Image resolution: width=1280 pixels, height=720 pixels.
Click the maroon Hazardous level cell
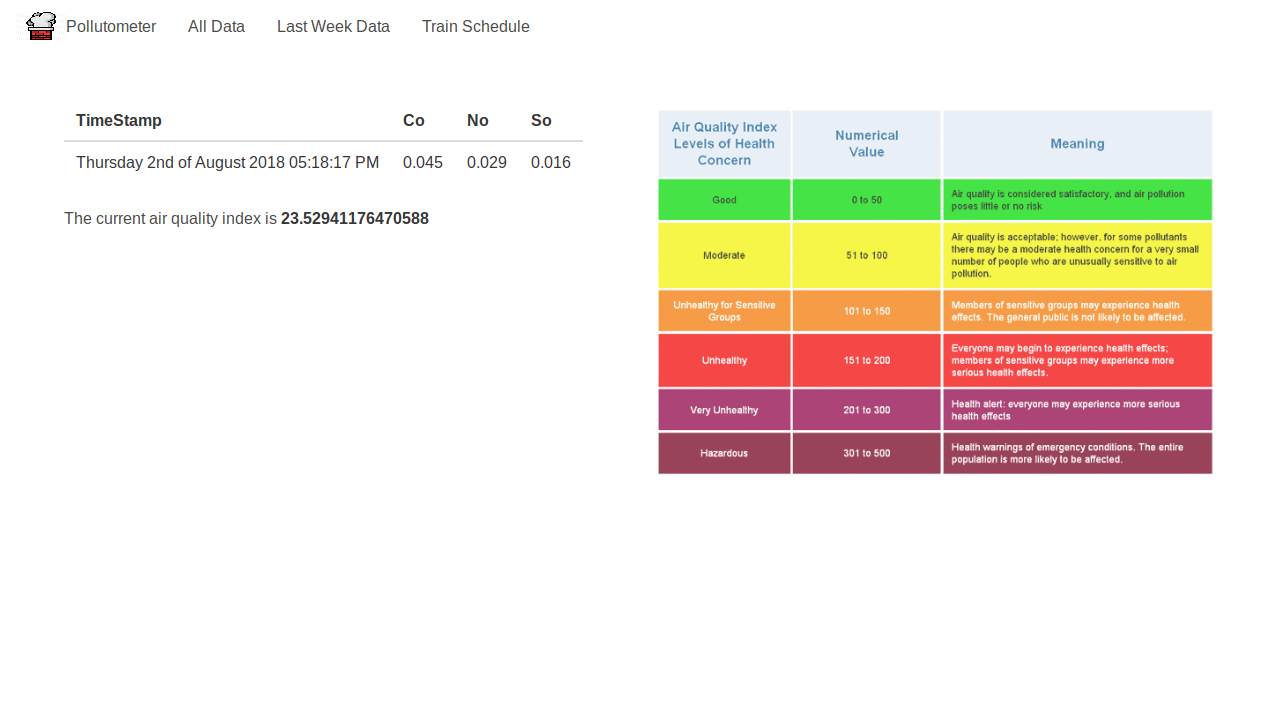(x=724, y=453)
